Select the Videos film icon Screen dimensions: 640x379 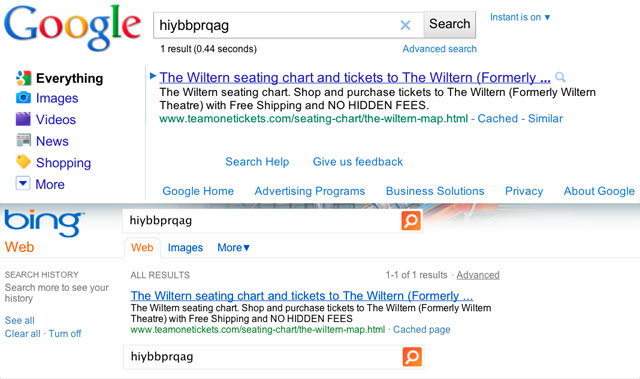pyautogui.click(x=23, y=119)
